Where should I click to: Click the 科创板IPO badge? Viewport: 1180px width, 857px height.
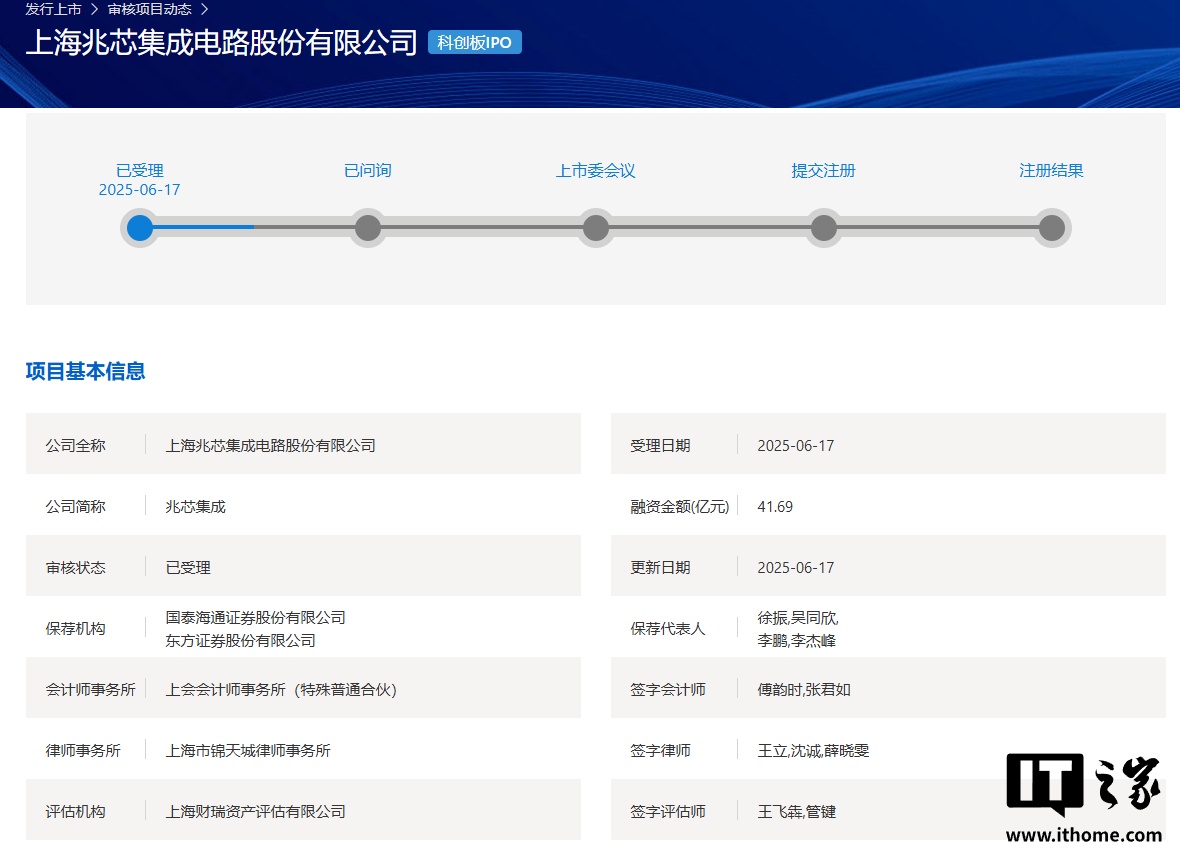(x=475, y=42)
